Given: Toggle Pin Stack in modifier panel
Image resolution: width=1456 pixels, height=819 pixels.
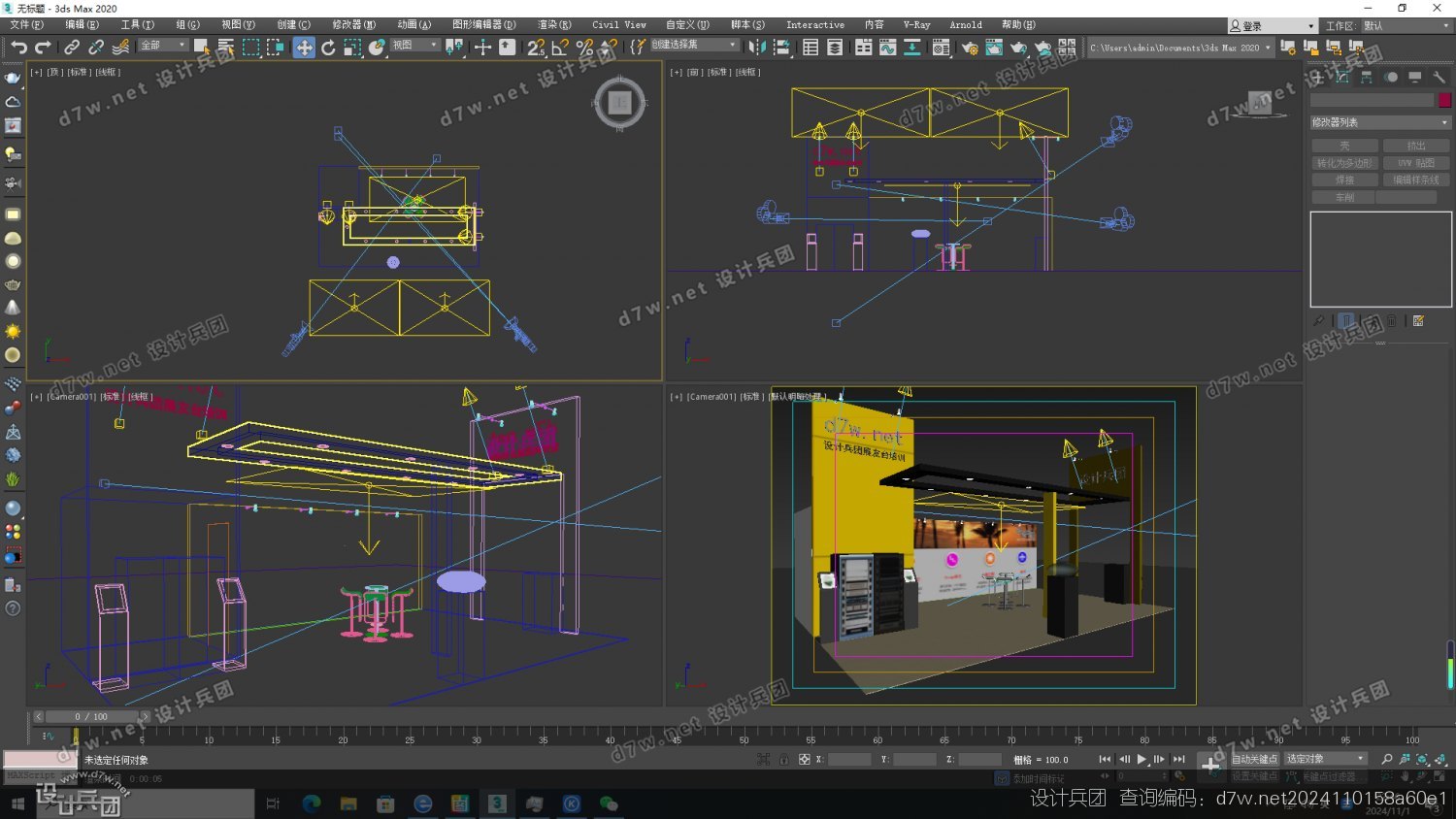Looking at the screenshot, I should click(1318, 321).
